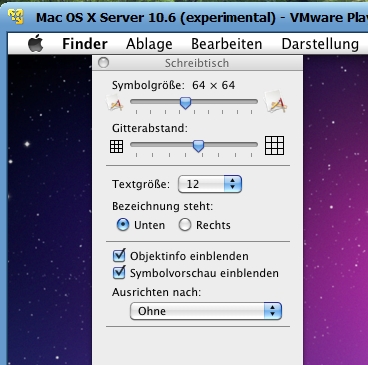Open the Ablage menu

pyautogui.click(x=149, y=44)
